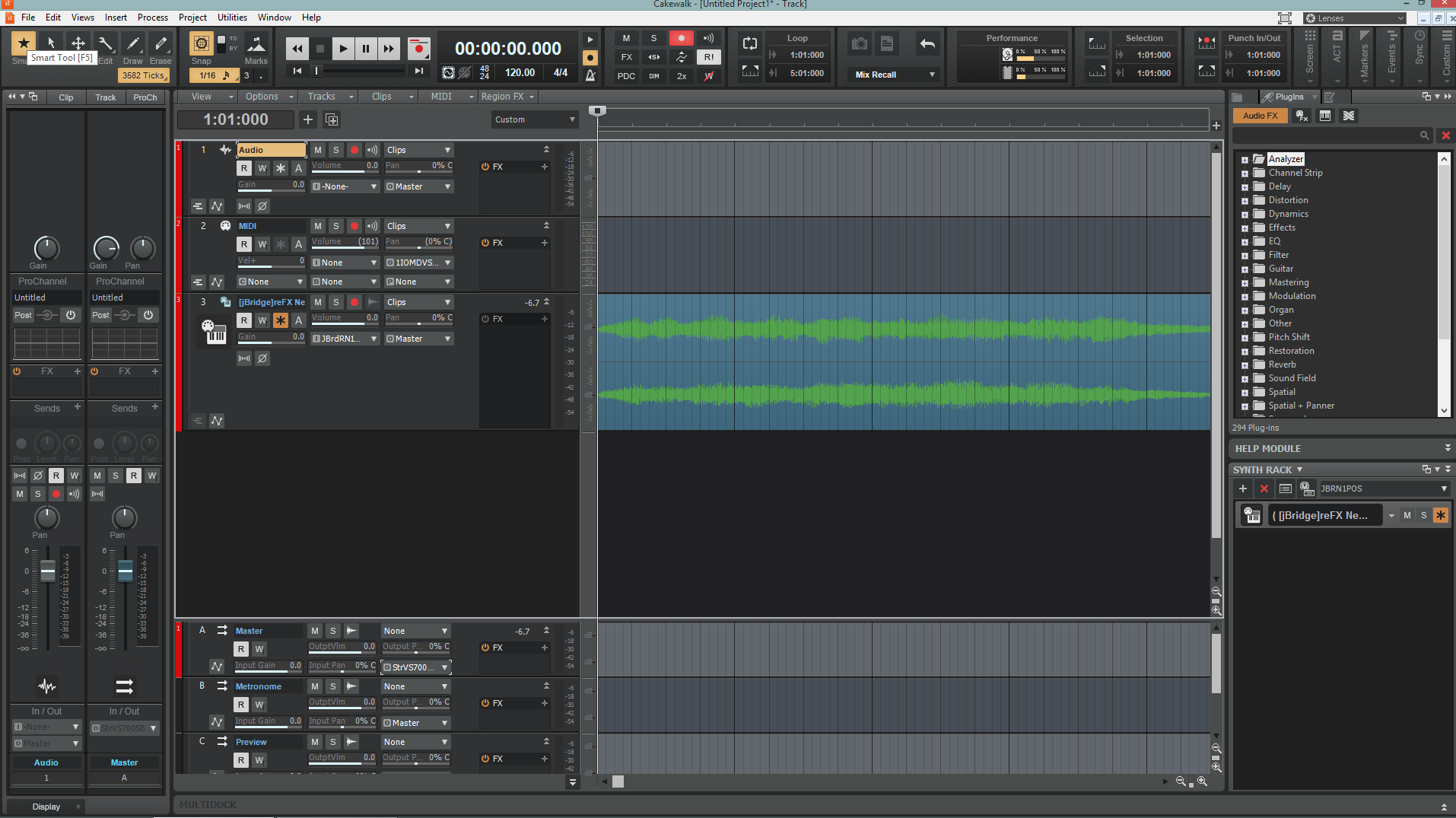
Task: Pause the transport
Action: click(x=366, y=49)
